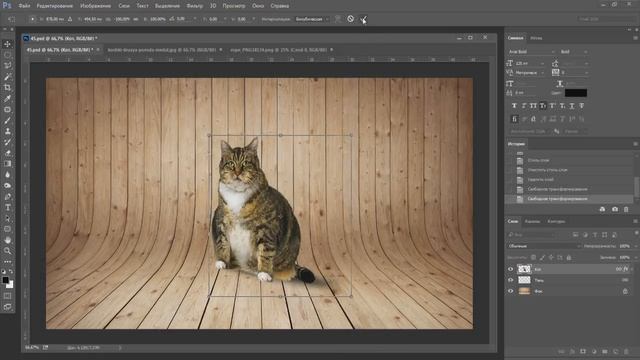Screen dimensions: 640x360
Task: Hide the Фон layer
Action: pos(511,291)
